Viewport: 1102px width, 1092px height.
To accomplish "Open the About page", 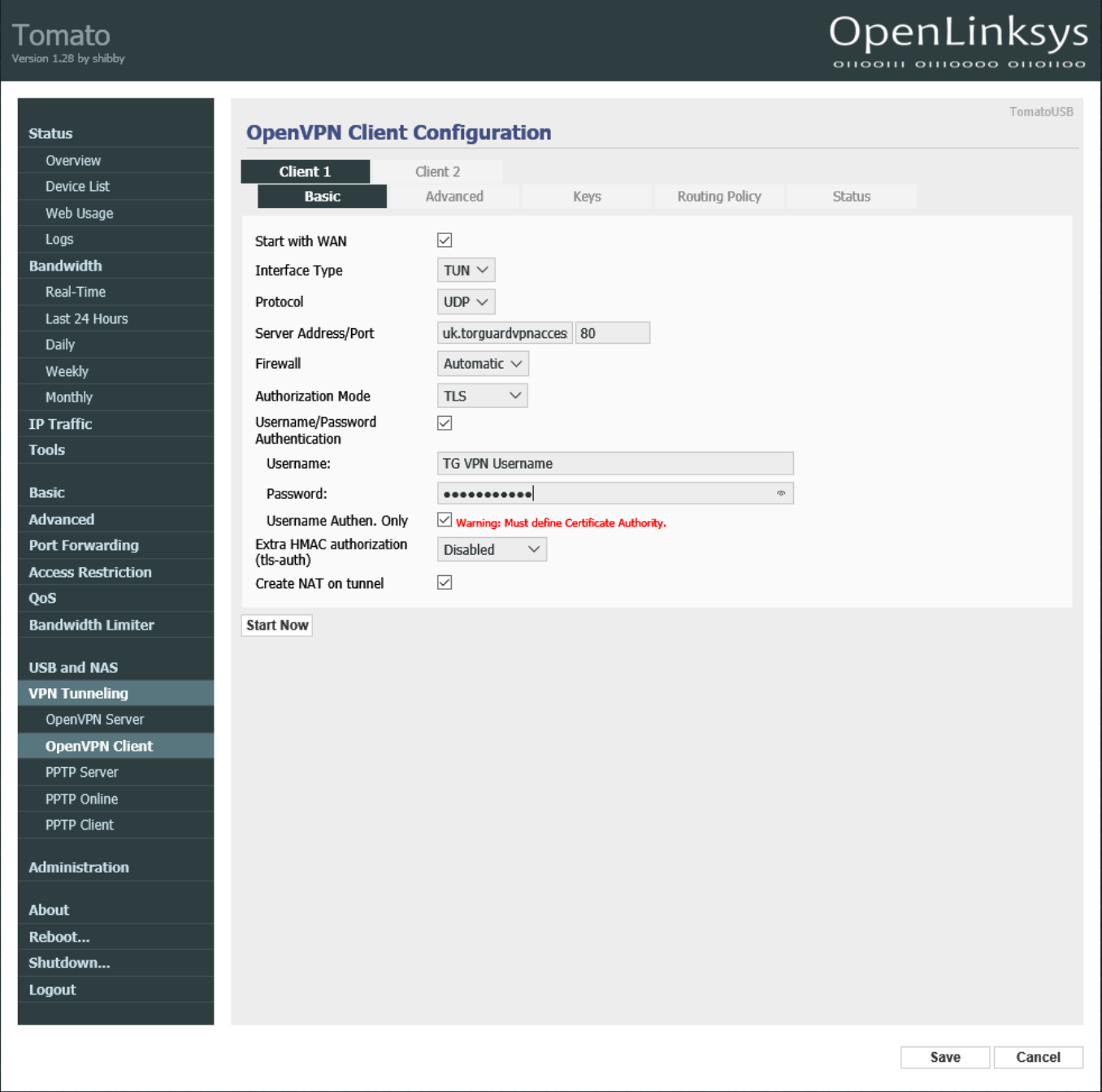I will click(x=115, y=910).
